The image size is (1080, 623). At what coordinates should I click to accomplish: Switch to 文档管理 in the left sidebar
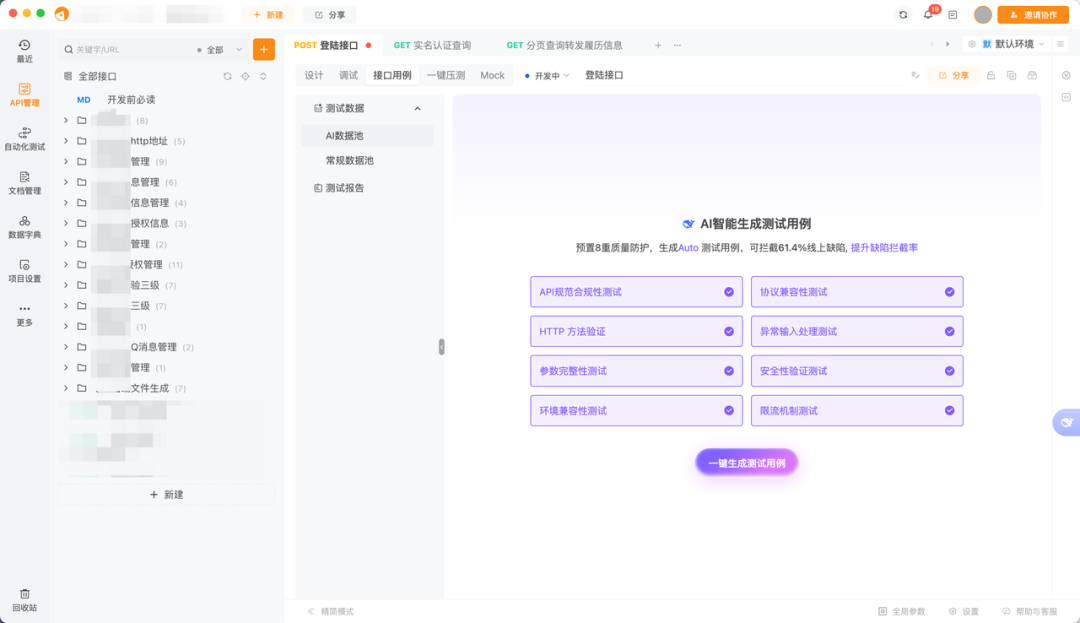[x=24, y=184]
